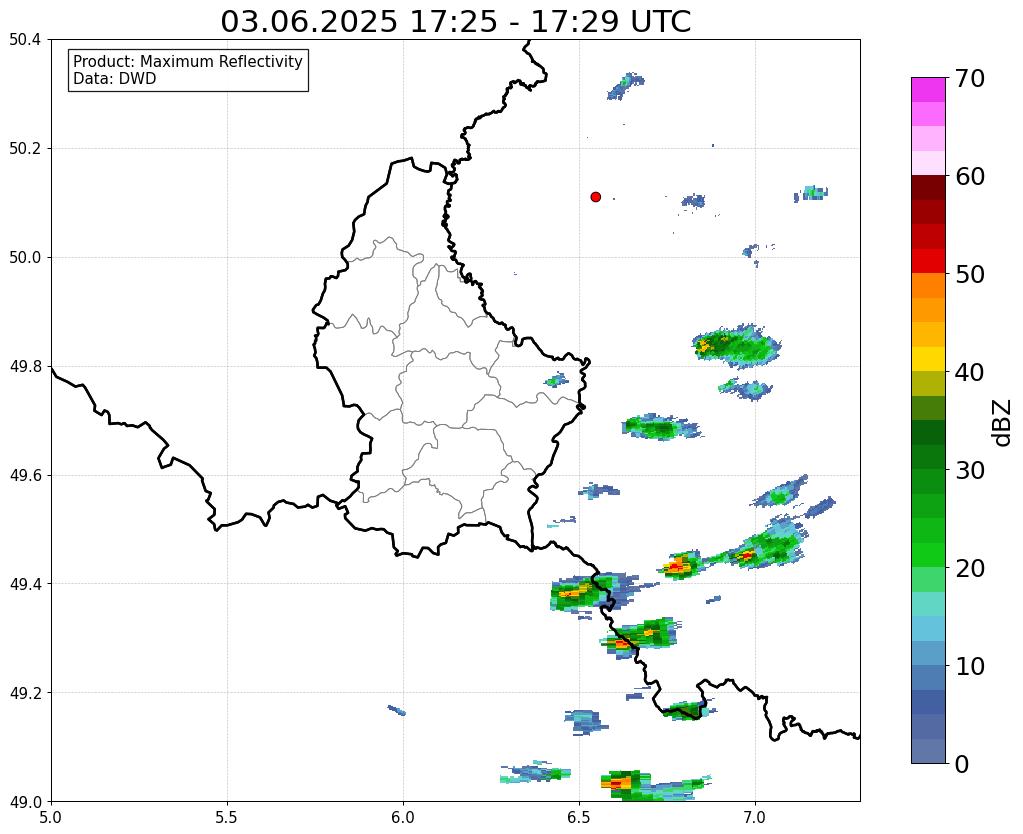Click the 20 tick label on colorbar
The width and height of the screenshot is (1023, 834).
point(970,568)
